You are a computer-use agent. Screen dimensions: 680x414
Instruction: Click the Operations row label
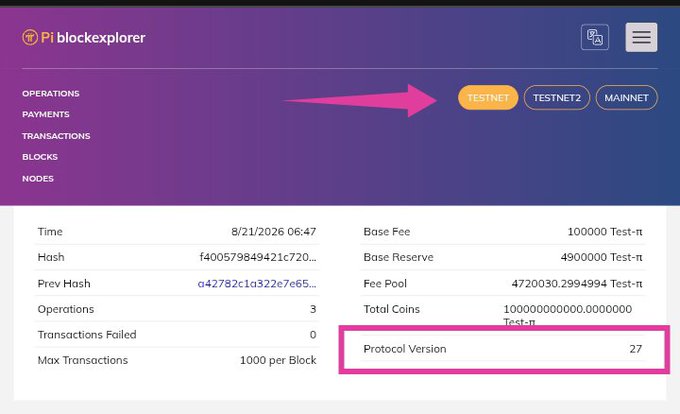tap(65, 309)
